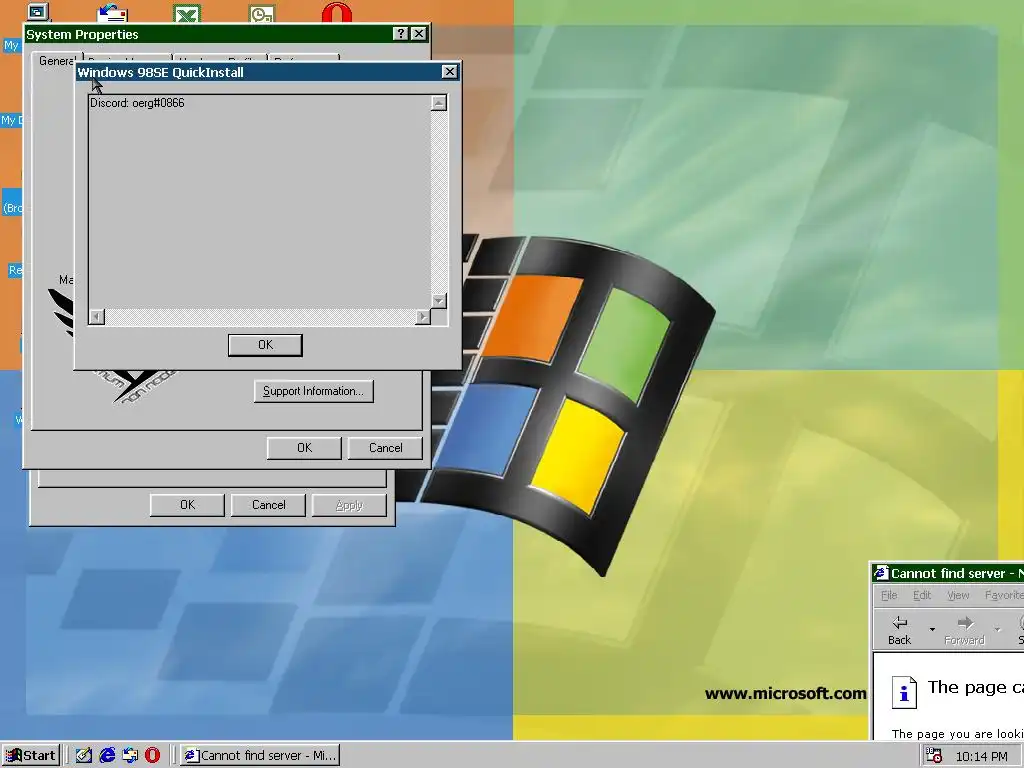1024x768 pixels.
Task: Click OK beside Cancel in System Properties window
Action: tap(304, 448)
